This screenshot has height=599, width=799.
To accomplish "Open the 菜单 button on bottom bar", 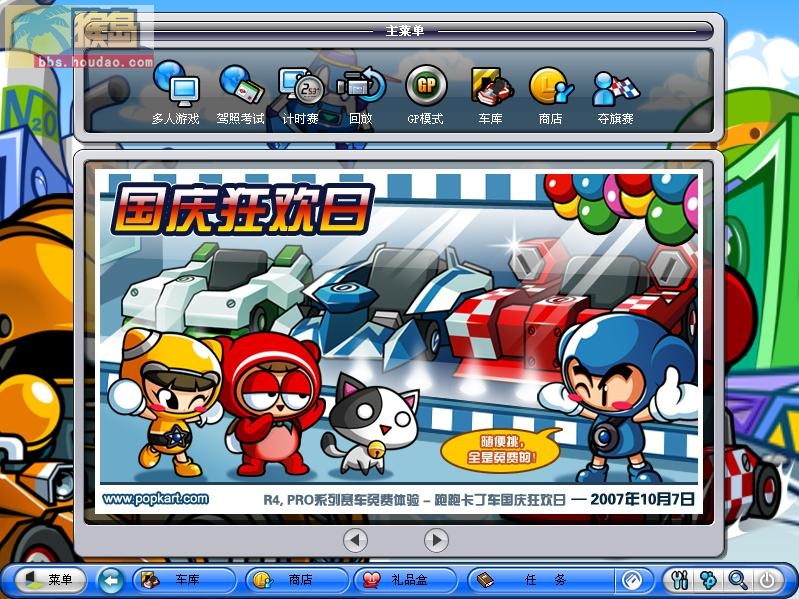I will [x=50, y=580].
